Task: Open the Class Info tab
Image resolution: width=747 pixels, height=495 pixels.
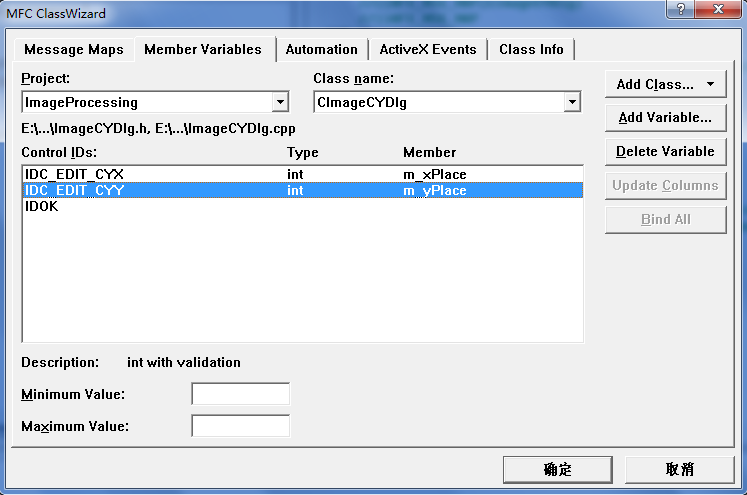Action: click(531, 50)
